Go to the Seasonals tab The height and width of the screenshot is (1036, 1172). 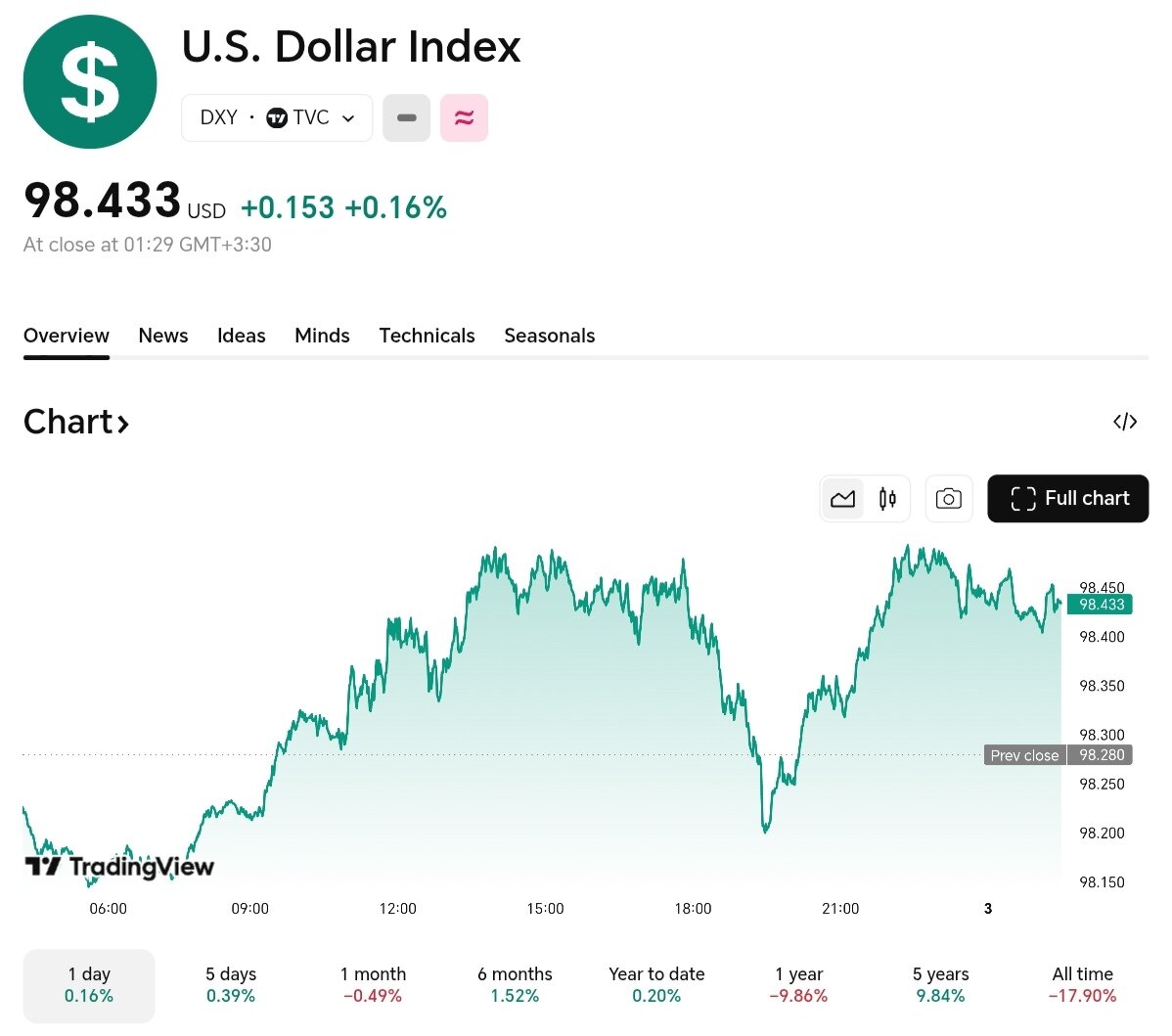[549, 336]
